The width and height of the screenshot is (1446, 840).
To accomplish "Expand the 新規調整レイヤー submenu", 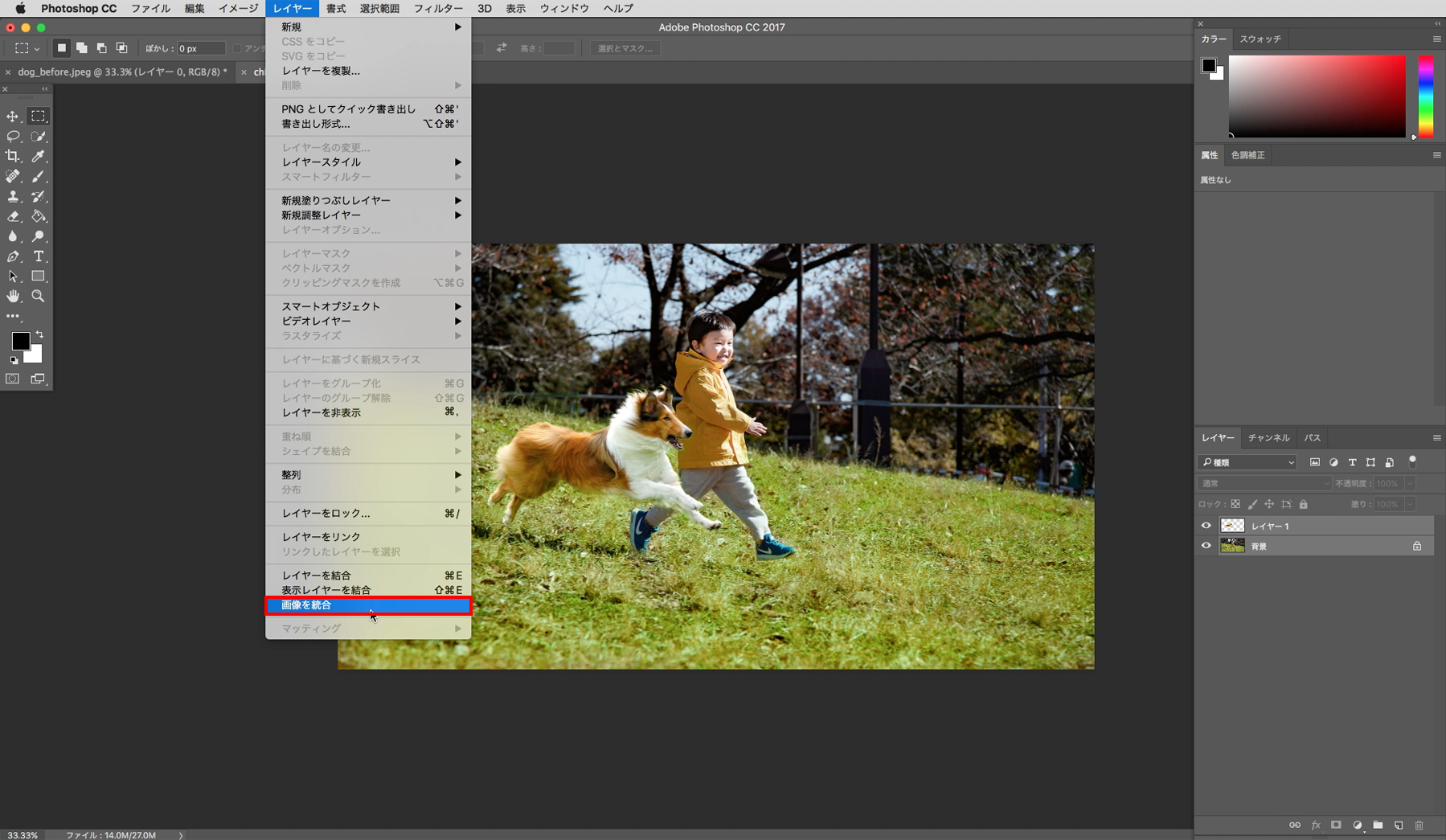I will pyautogui.click(x=368, y=215).
